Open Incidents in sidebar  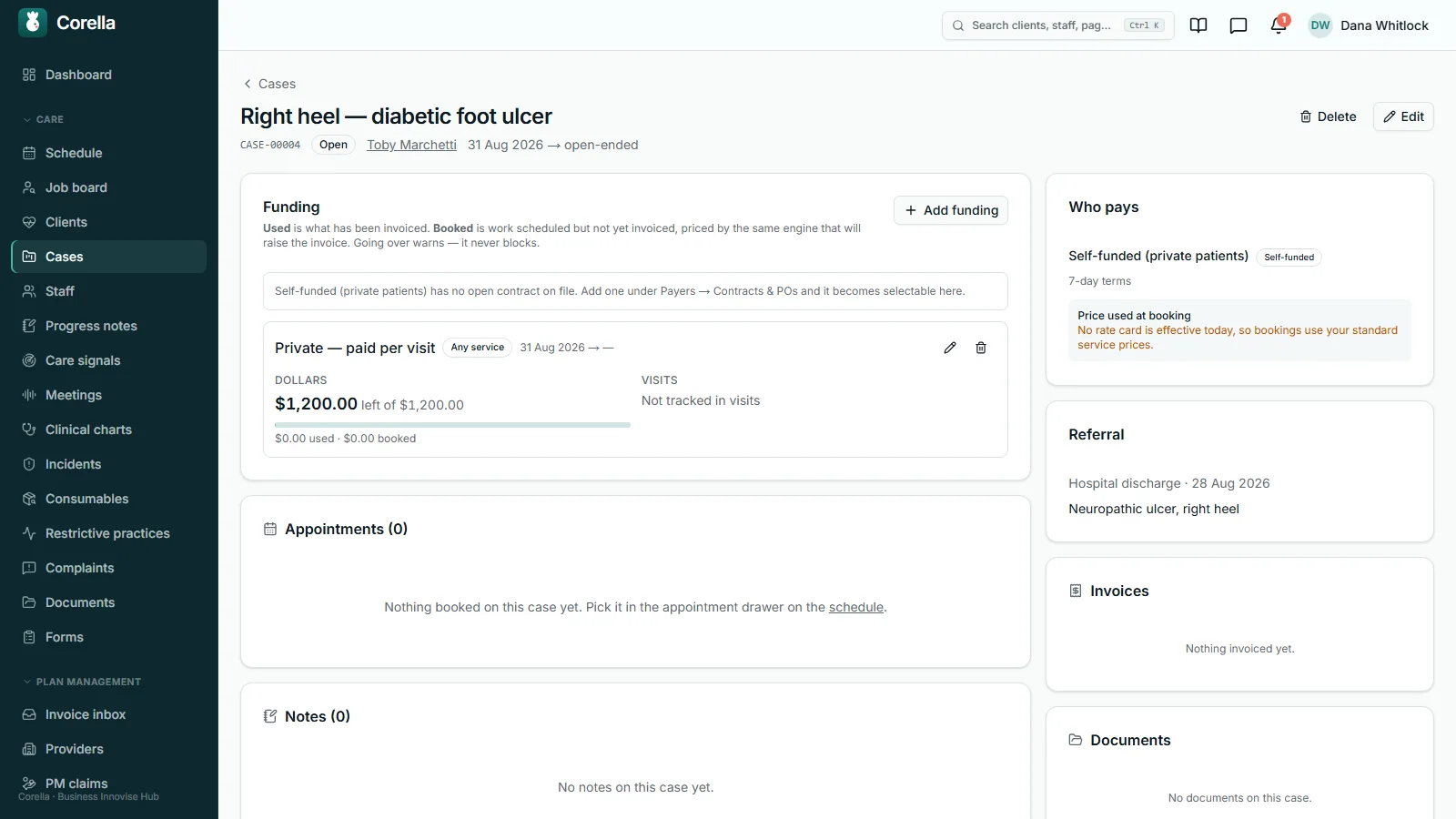point(109,464)
